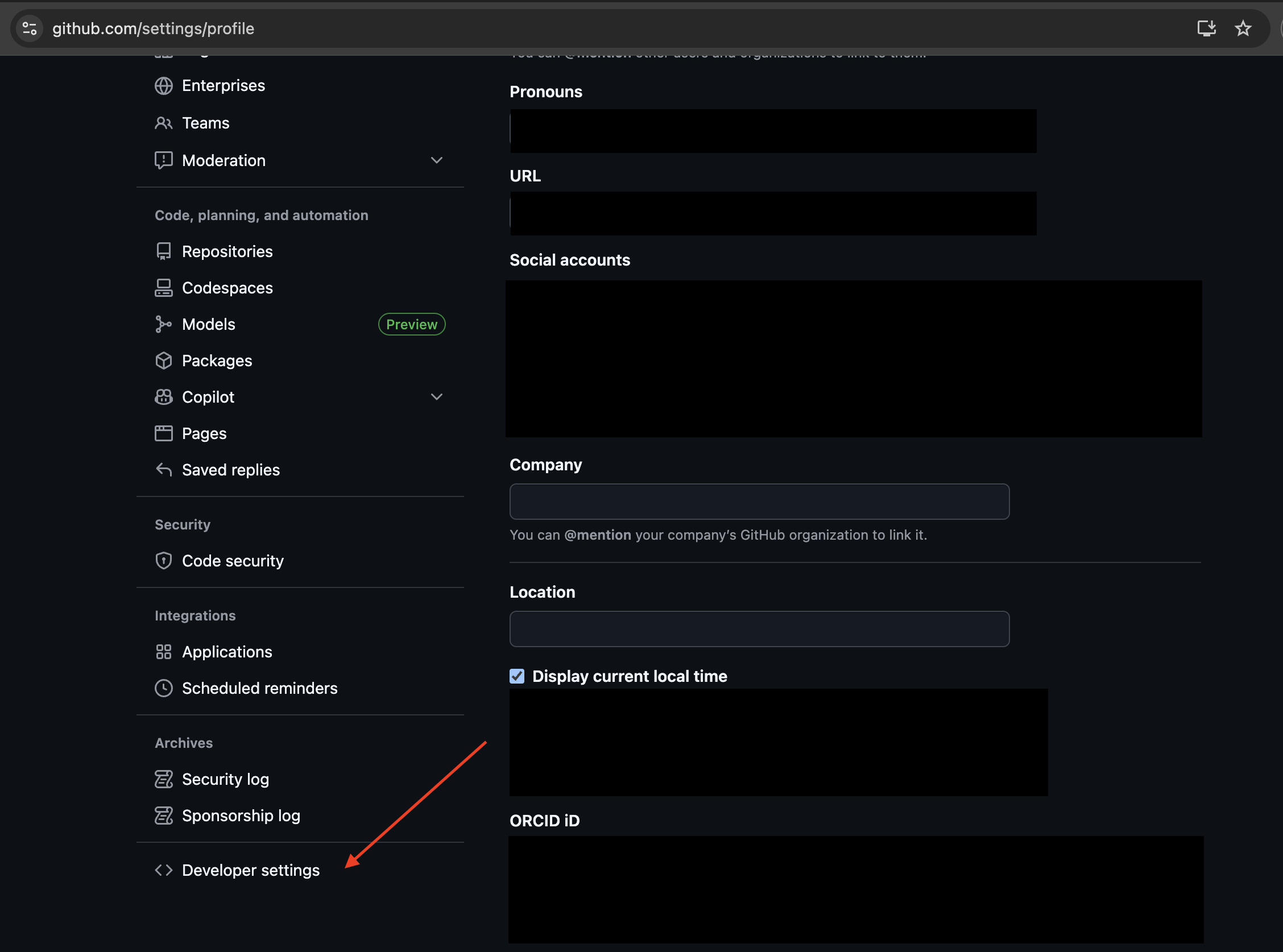Click inside the Location input field
The height and width of the screenshot is (952, 1283).
[x=758, y=629]
